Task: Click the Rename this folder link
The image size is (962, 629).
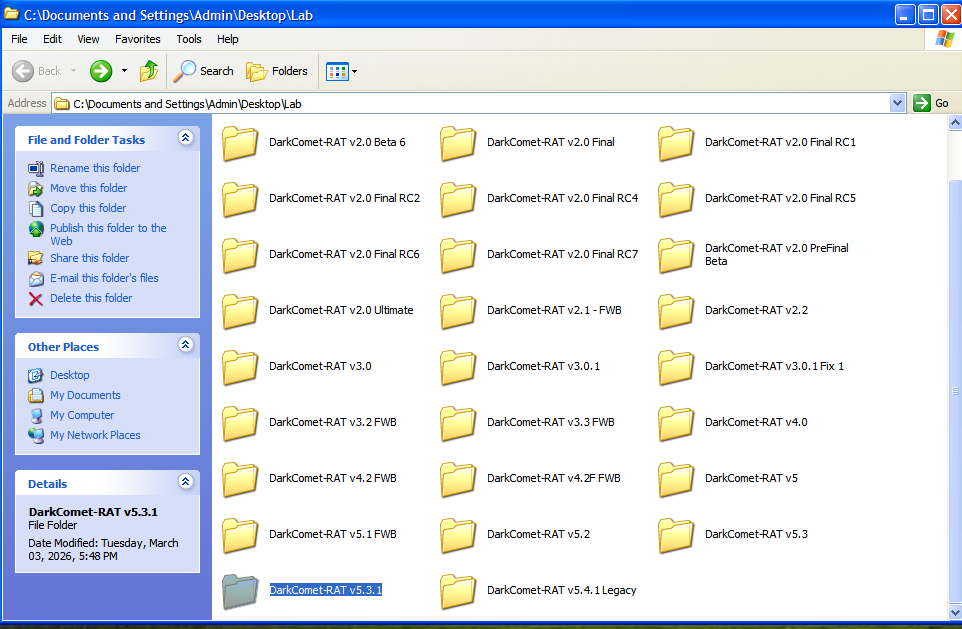Action: pyautogui.click(x=95, y=168)
